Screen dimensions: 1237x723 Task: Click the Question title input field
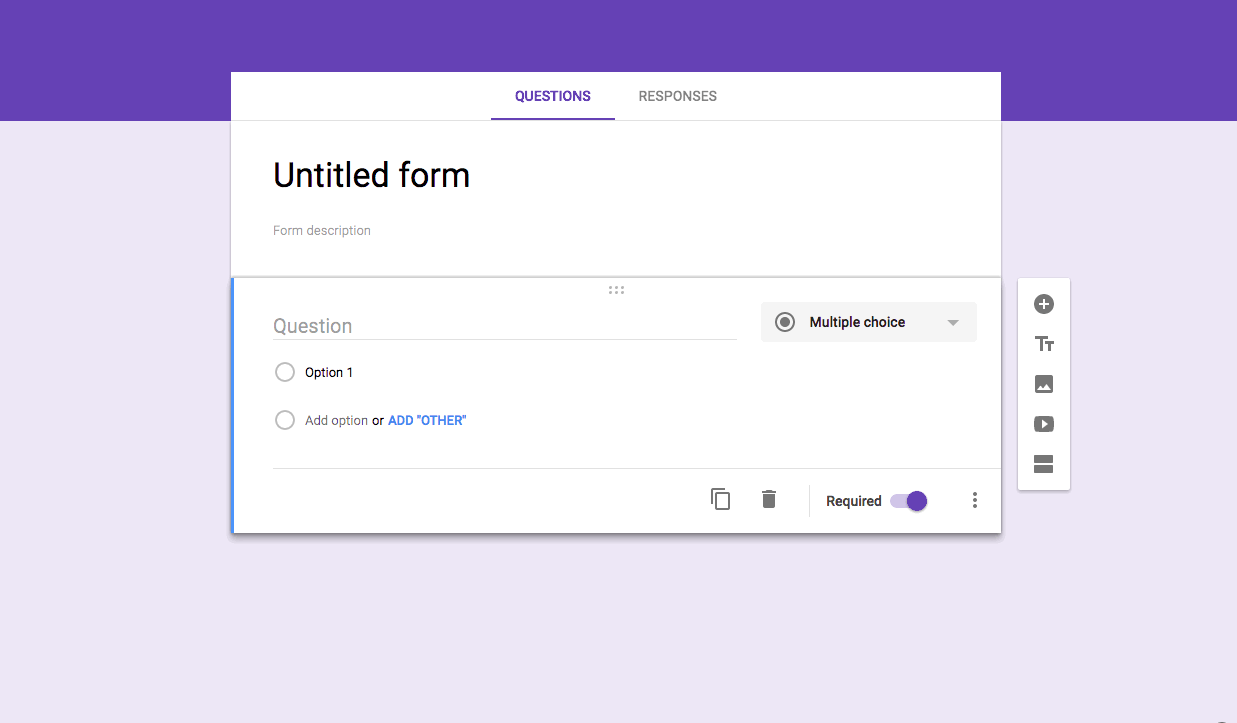pyautogui.click(x=504, y=326)
